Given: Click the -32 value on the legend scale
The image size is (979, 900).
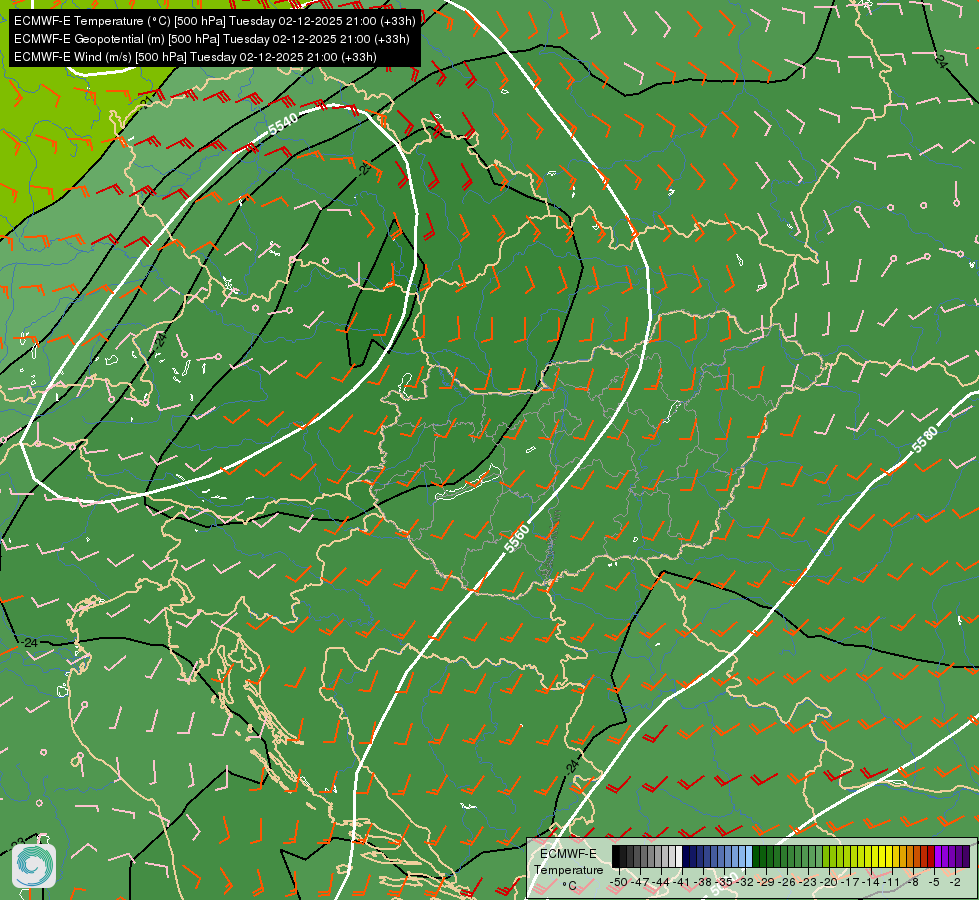Looking at the screenshot, I should (745, 882).
